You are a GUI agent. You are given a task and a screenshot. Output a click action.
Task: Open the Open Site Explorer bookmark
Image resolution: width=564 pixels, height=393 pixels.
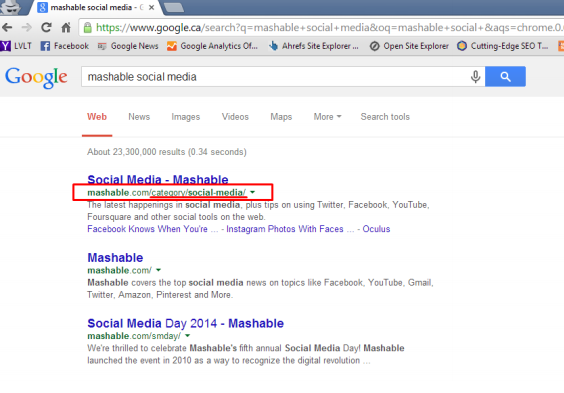pos(409,46)
